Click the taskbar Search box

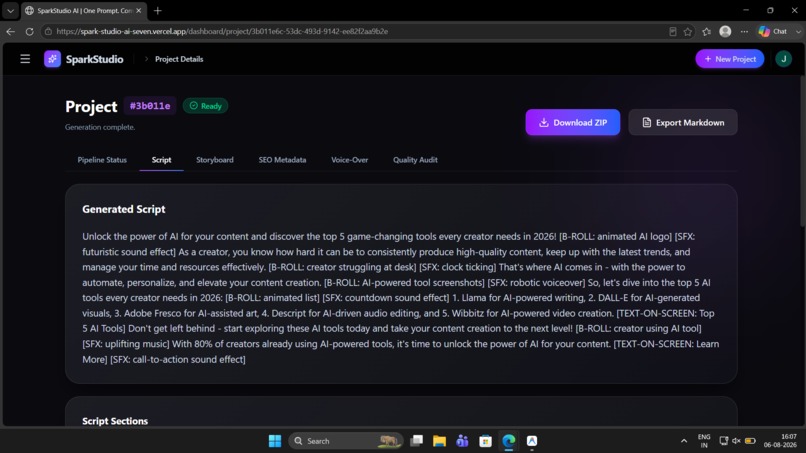tap(345, 441)
